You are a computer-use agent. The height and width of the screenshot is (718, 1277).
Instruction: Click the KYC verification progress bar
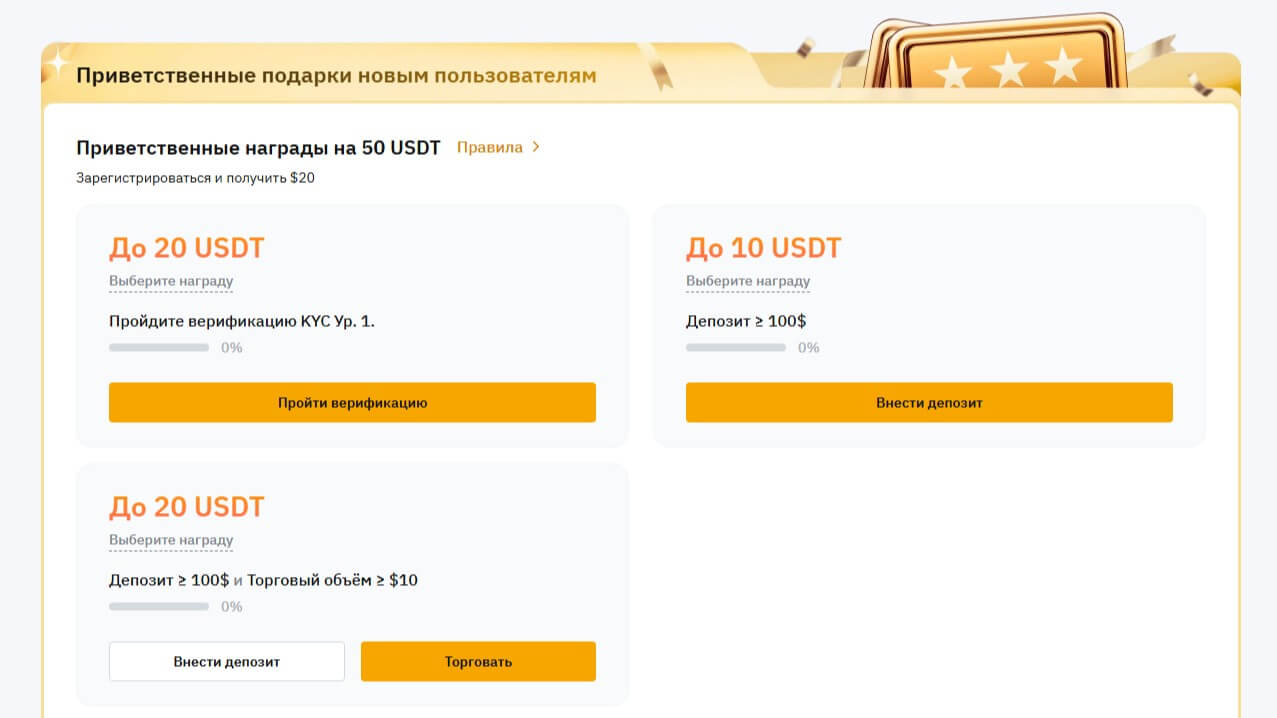pos(159,348)
